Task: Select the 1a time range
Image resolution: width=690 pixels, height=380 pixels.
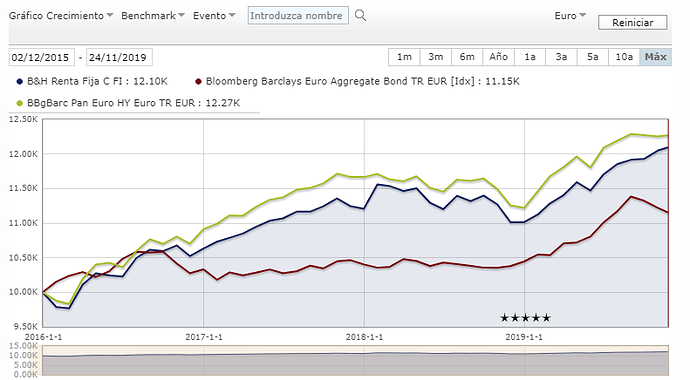Action: [530, 57]
